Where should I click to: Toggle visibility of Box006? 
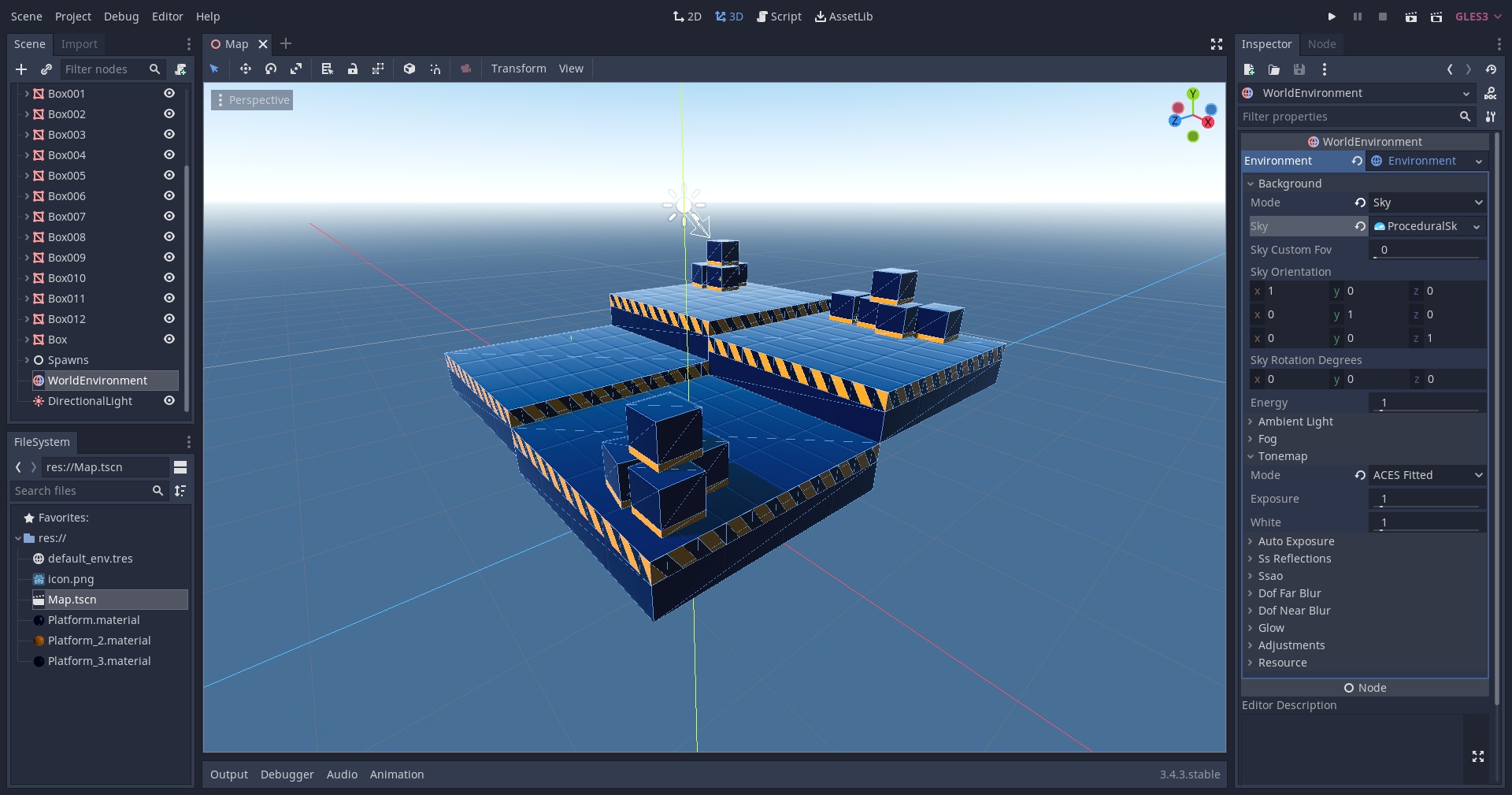click(169, 195)
